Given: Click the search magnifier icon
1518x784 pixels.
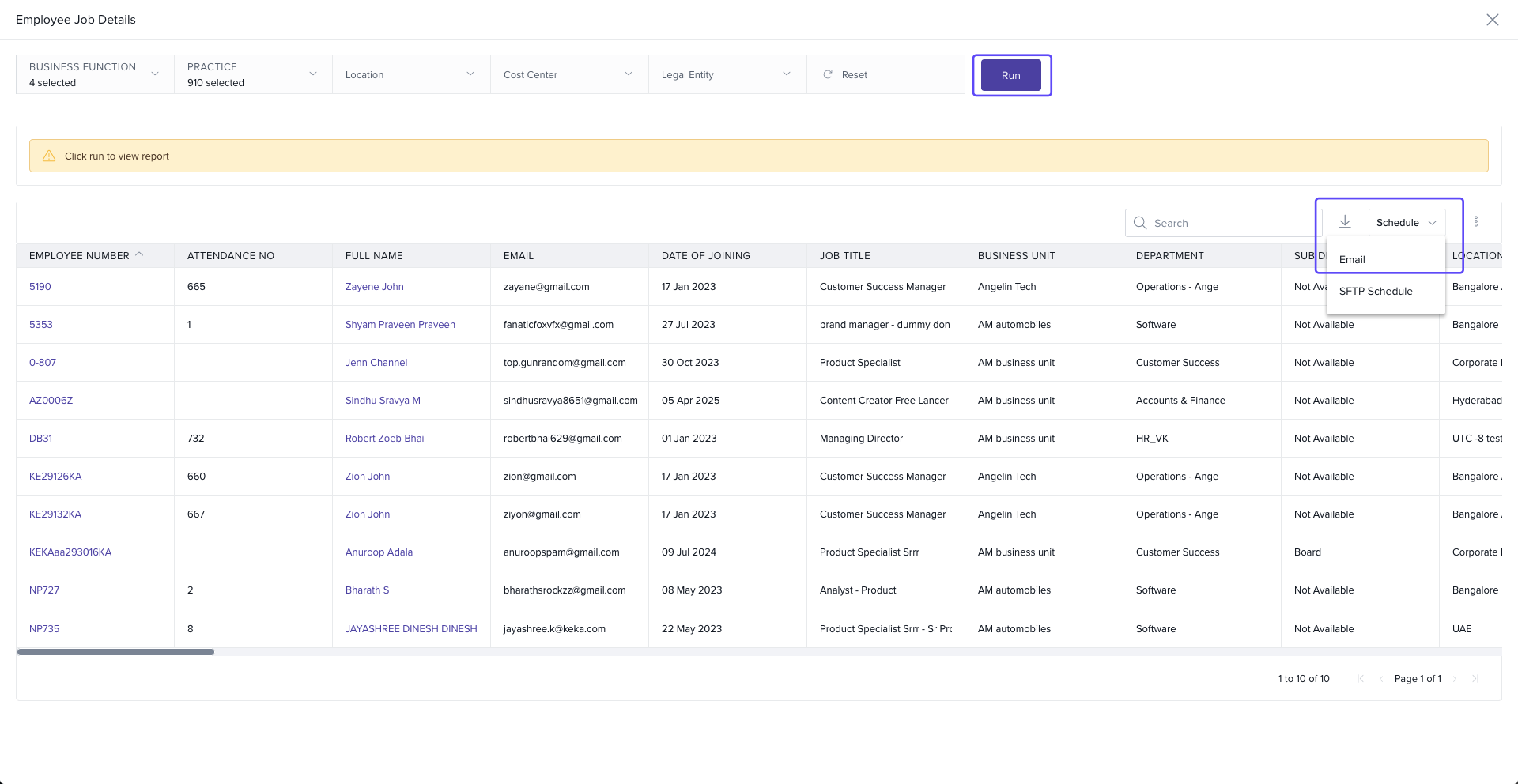Looking at the screenshot, I should [x=1140, y=223].
